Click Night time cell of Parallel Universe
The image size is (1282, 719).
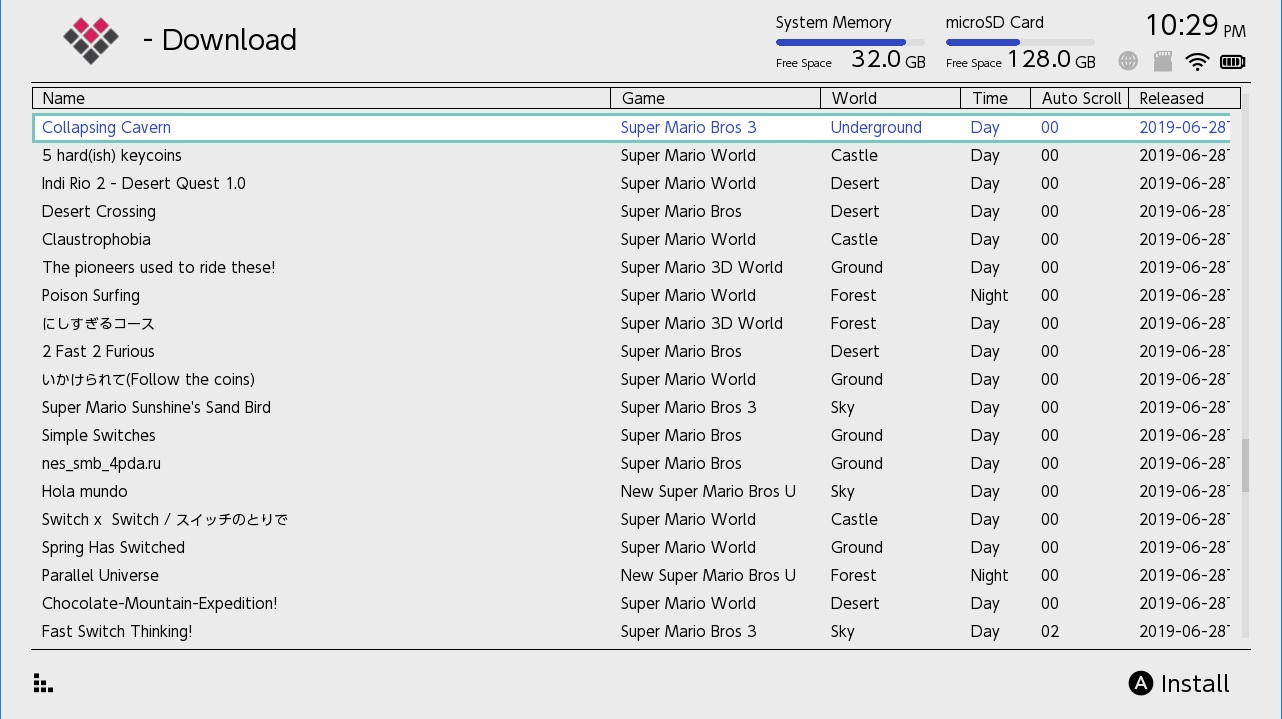pos(989,576)
